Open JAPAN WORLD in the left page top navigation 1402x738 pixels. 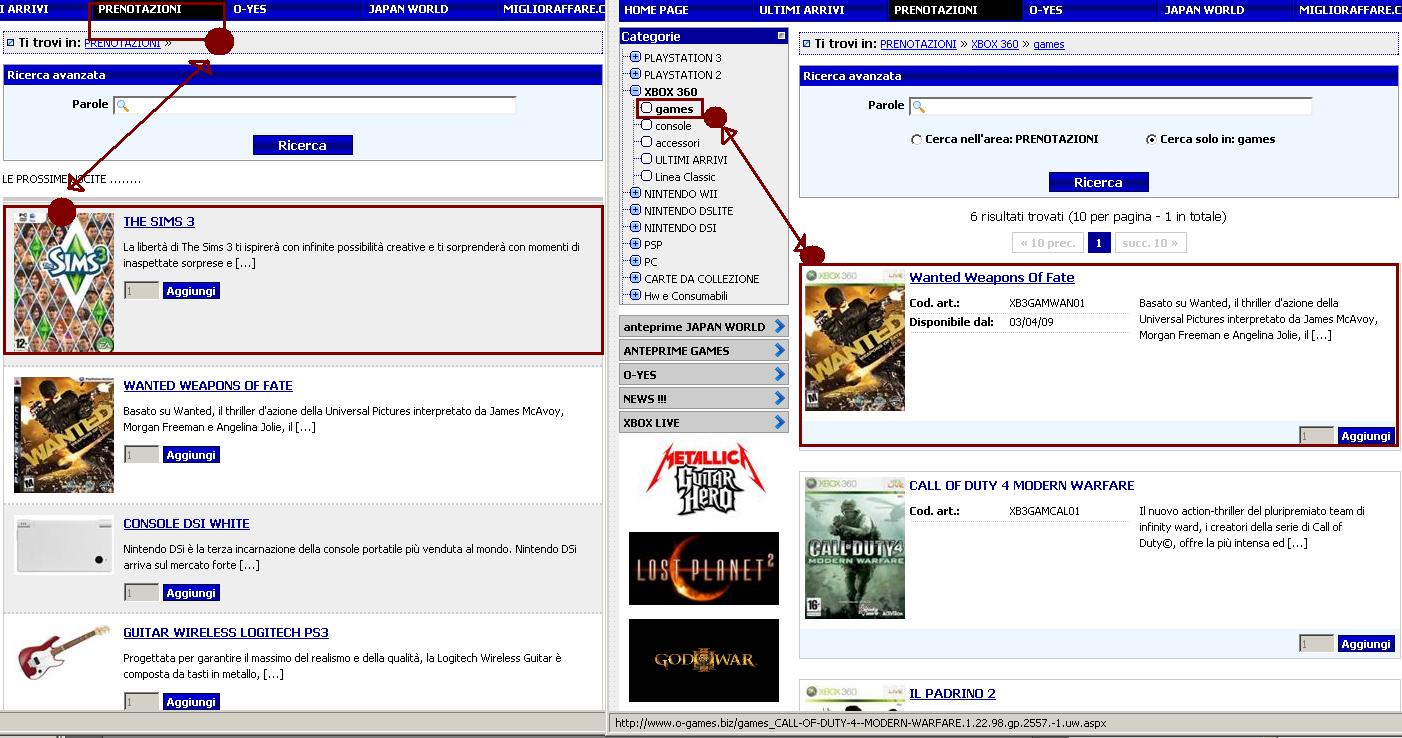tap(409, 10)
